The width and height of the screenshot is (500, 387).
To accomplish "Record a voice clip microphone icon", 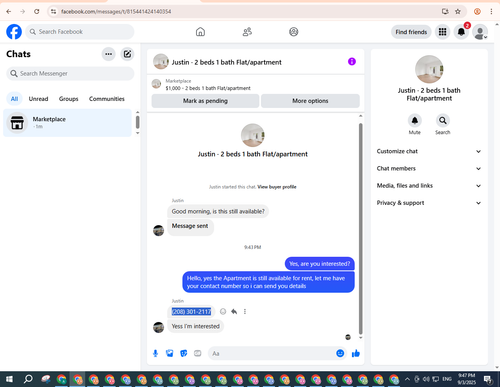I will click(155, 353).
